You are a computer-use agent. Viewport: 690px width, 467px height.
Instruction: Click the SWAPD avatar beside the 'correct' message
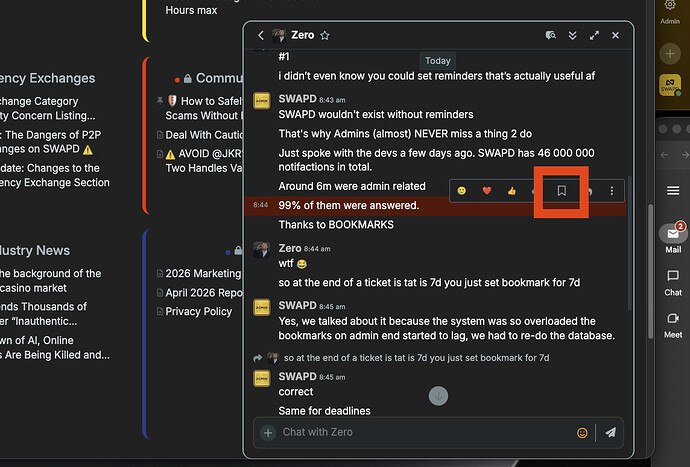[262, 378]
